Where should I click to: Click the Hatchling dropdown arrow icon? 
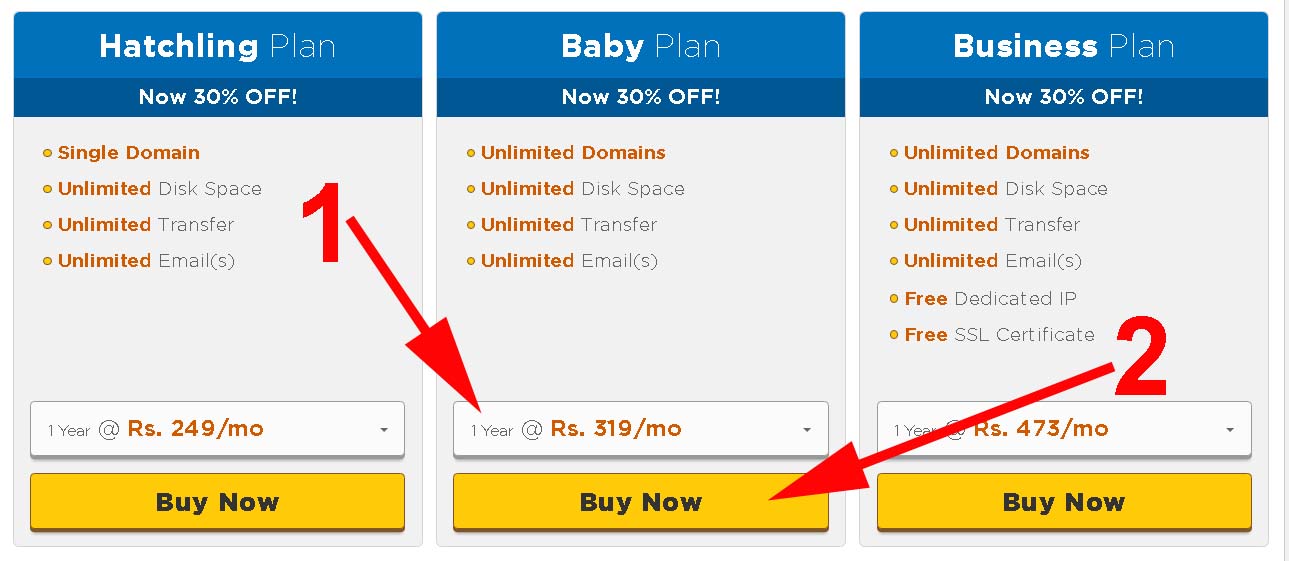pos(384,430)
